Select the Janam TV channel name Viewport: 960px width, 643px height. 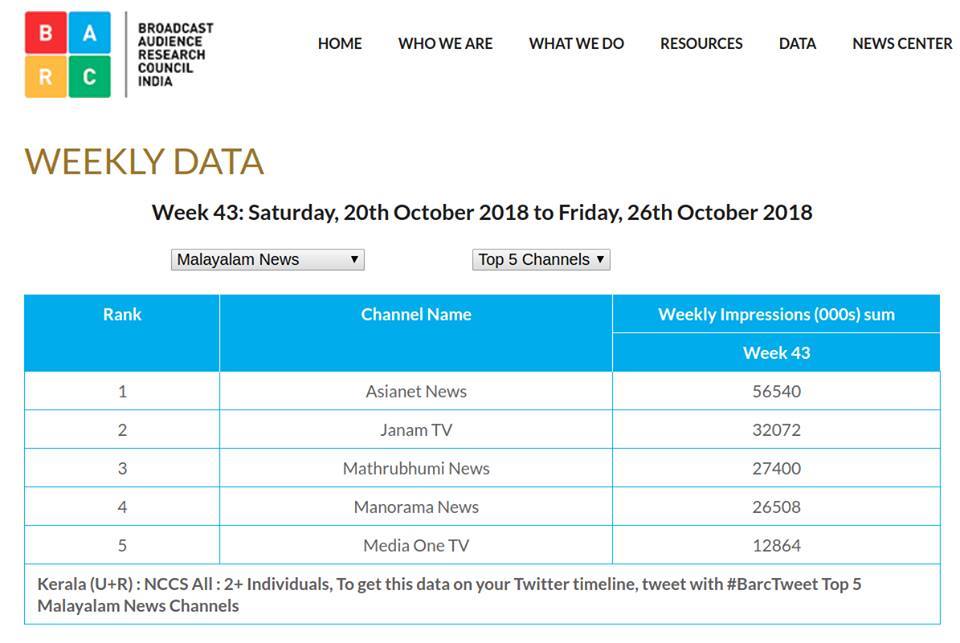tap(416, 430)
